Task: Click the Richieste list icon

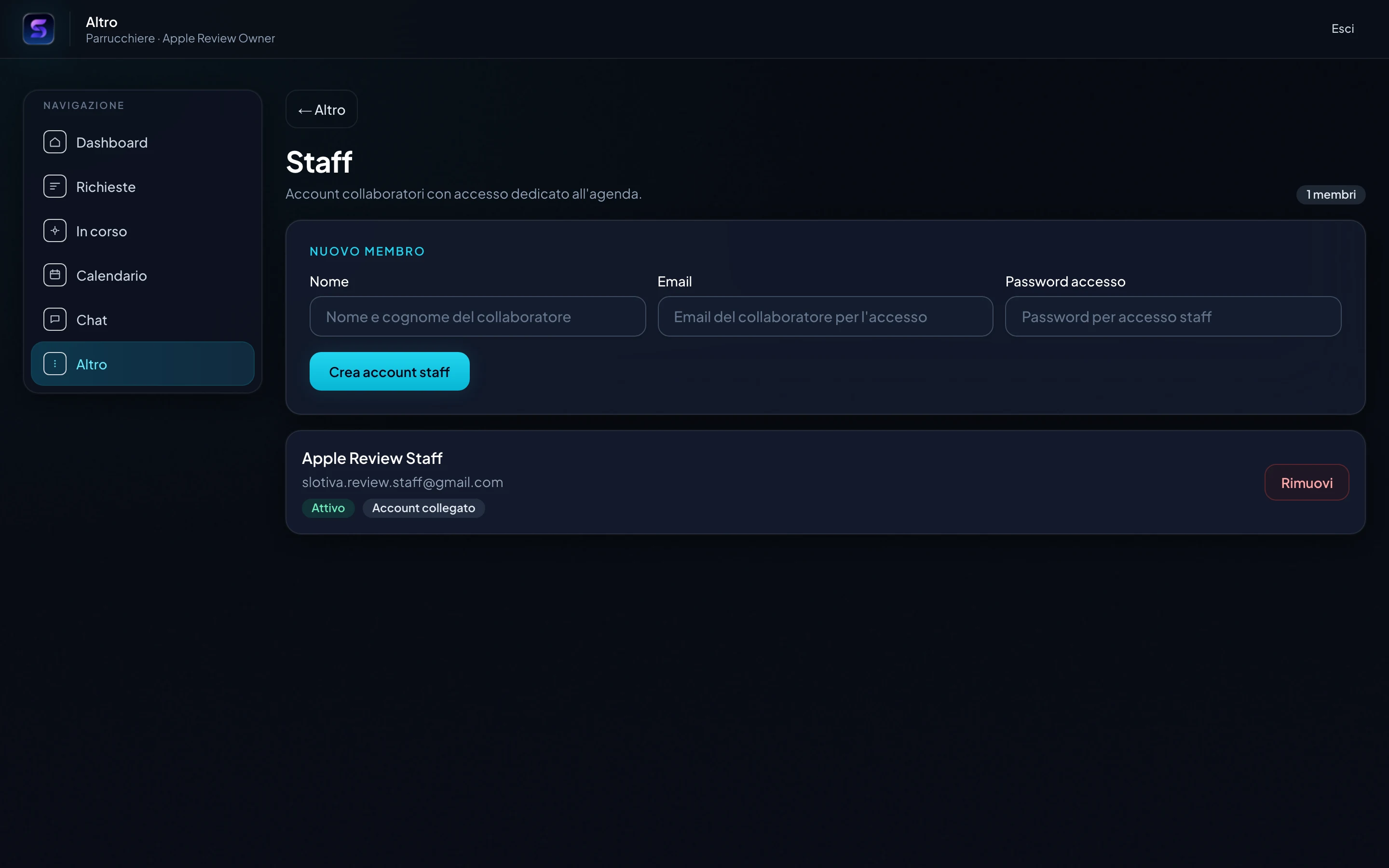Action: pyautogui.click(x=54, y=187)
